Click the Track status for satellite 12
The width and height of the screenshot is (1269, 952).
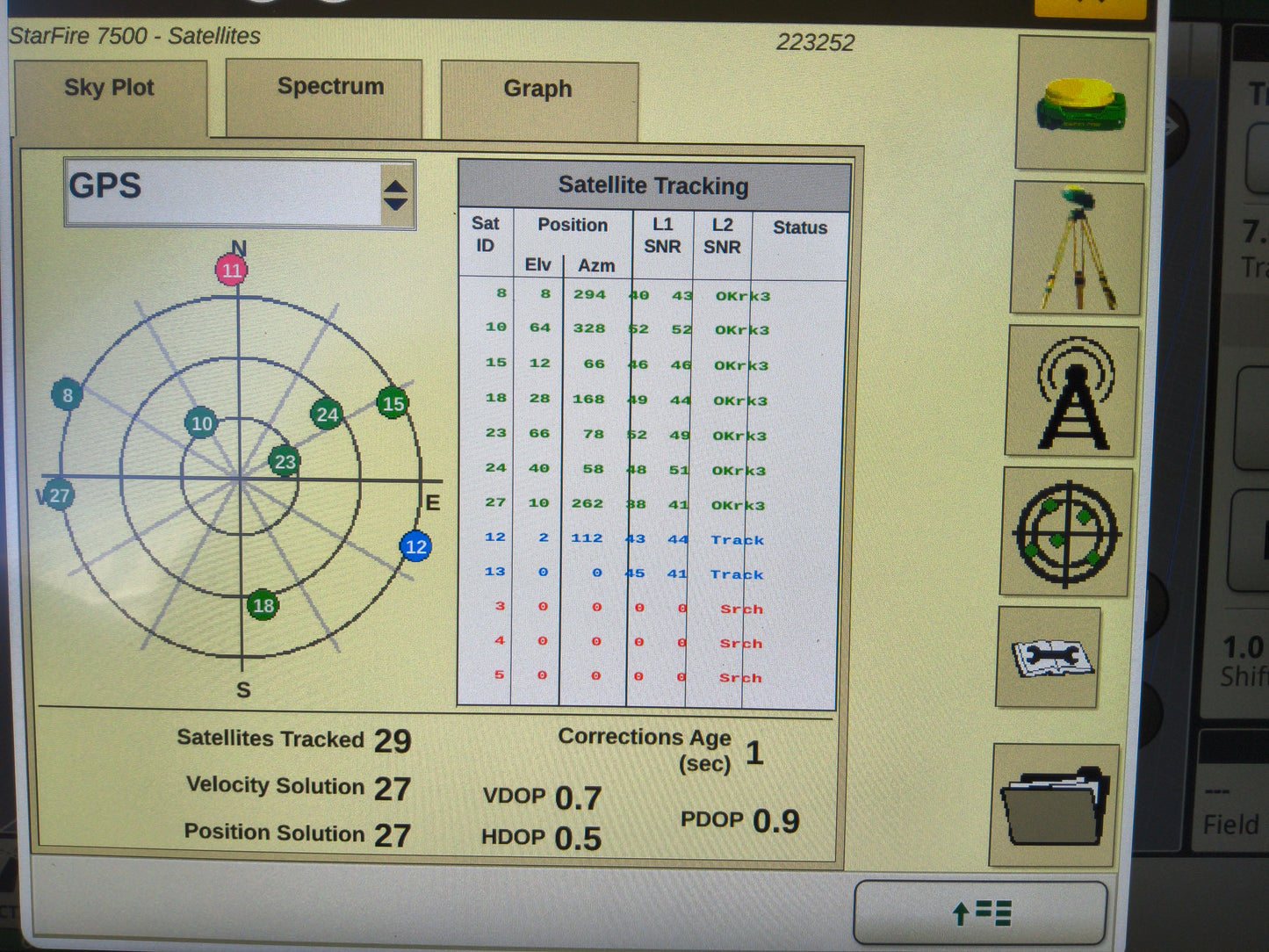pyautogui.click(x=737, y=540)
